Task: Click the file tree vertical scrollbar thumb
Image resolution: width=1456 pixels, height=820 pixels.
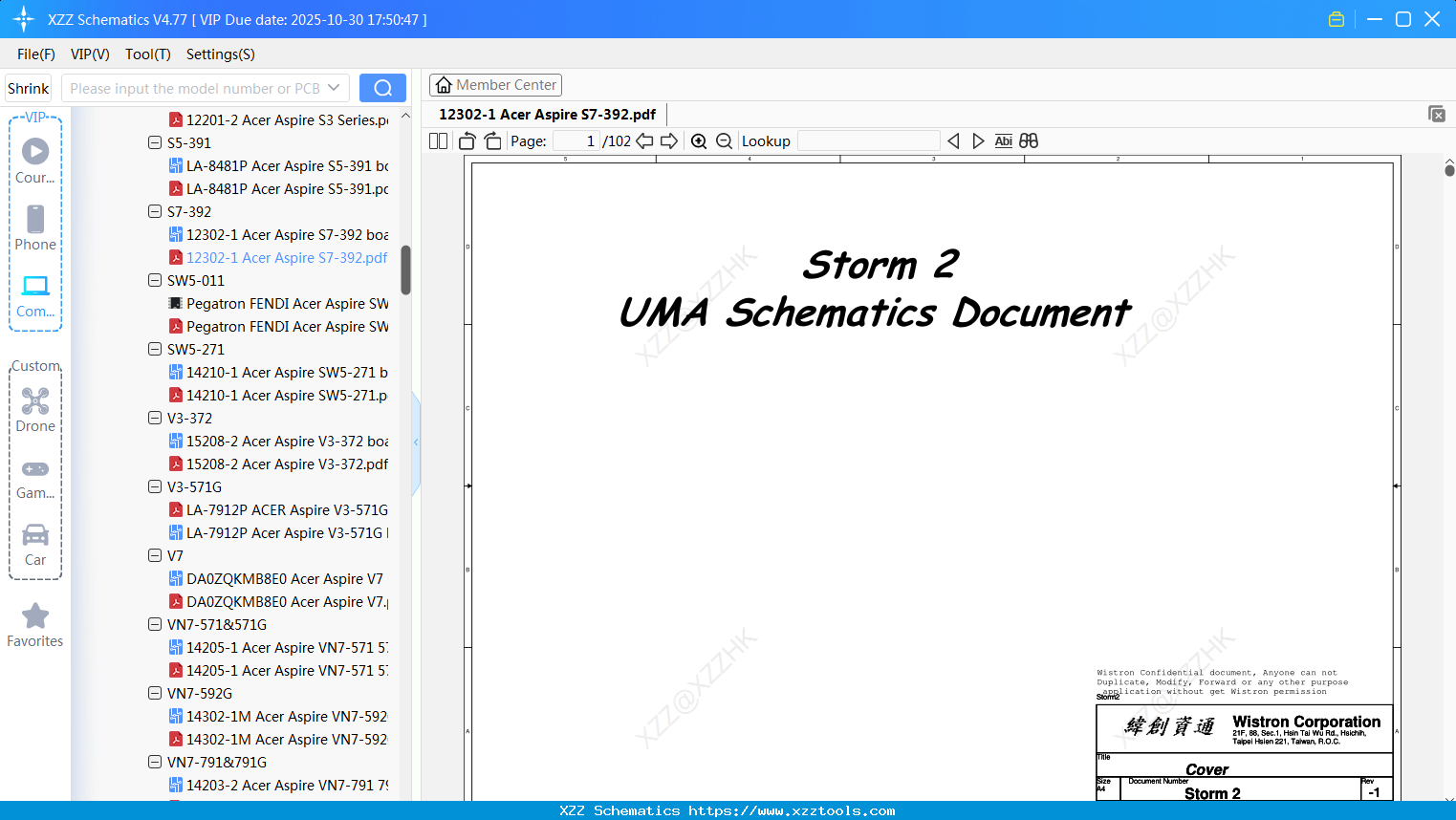Action: coord(405,270)
